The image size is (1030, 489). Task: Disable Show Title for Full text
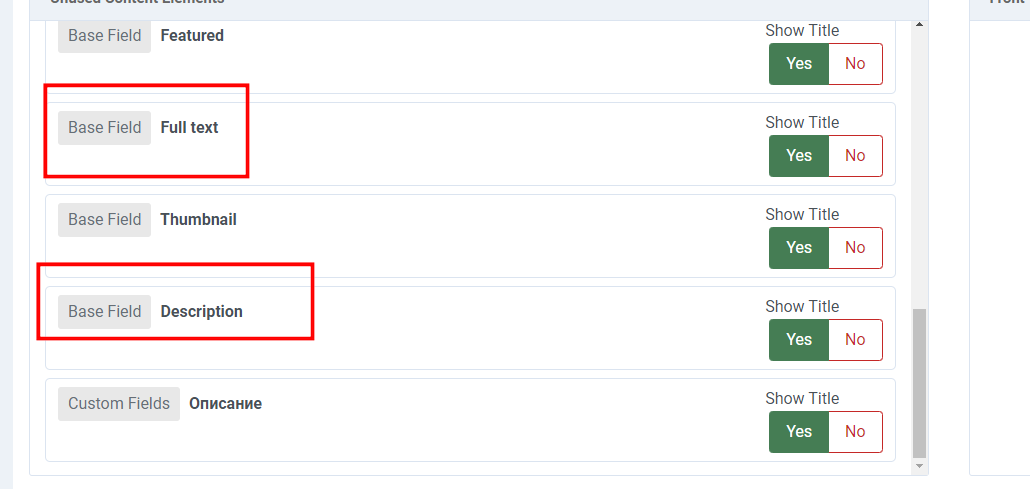tap(855, 156)
